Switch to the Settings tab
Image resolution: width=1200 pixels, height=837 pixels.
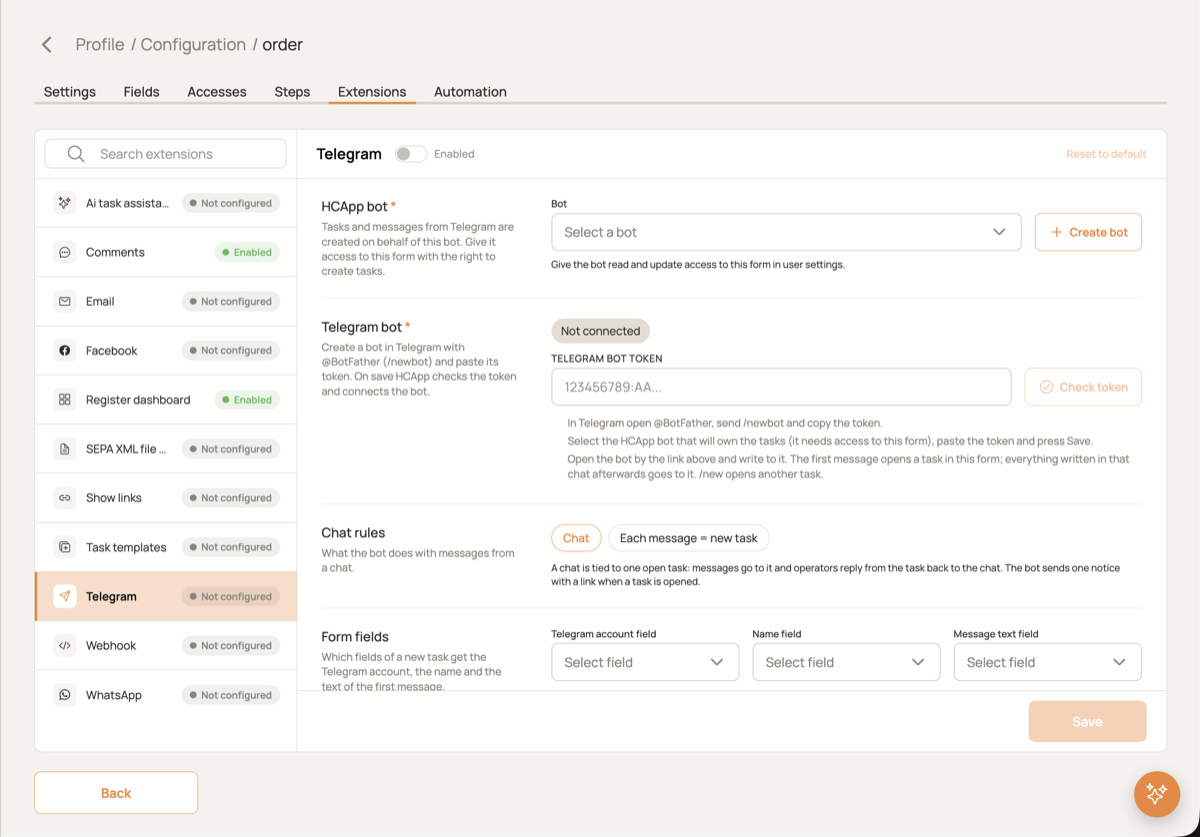coord(70,92)
